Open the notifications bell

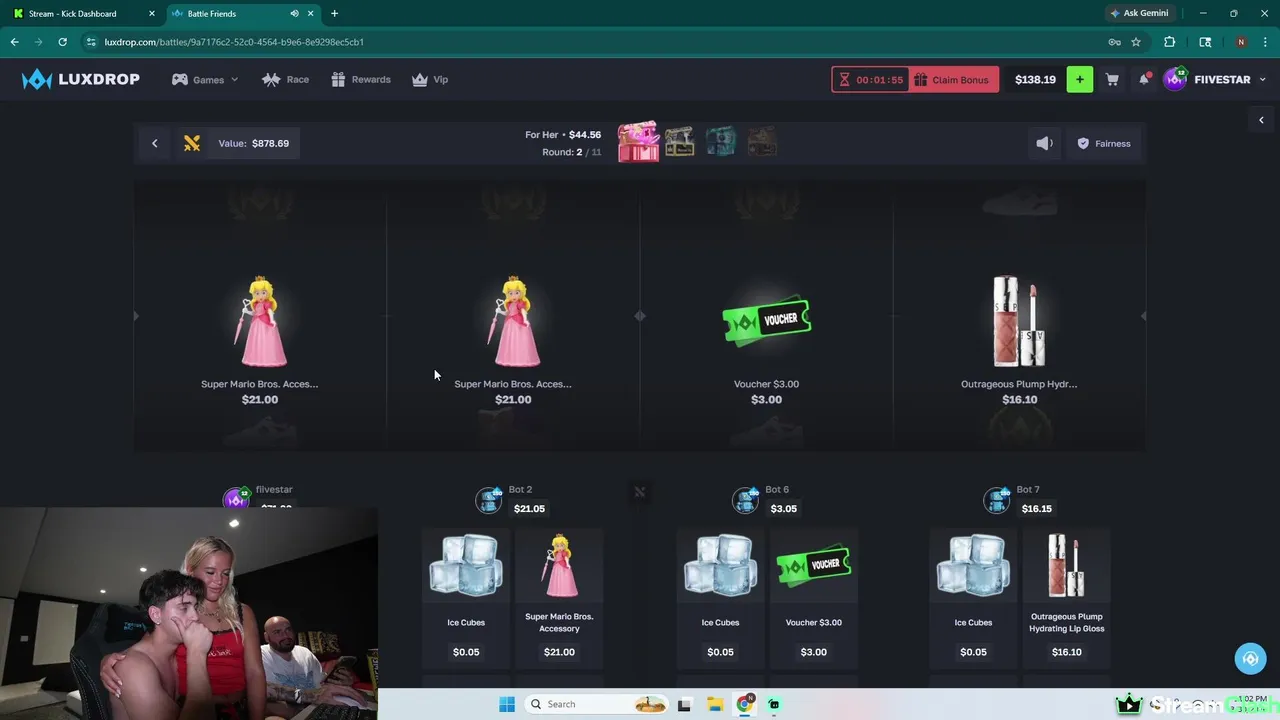pyautogui.click(x=1144, y=79)
